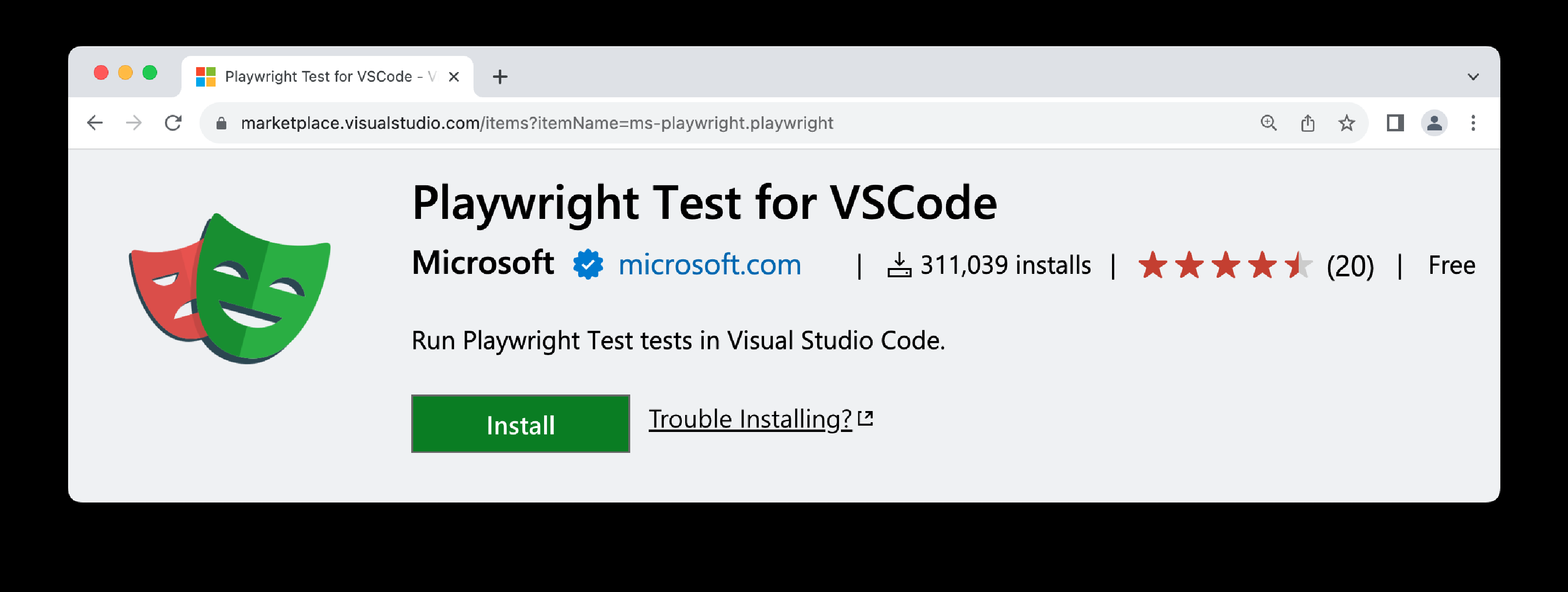Toggle the side panel icon
The width and height of the screenshot is (1568, 592).
(x=1396, y=123)
